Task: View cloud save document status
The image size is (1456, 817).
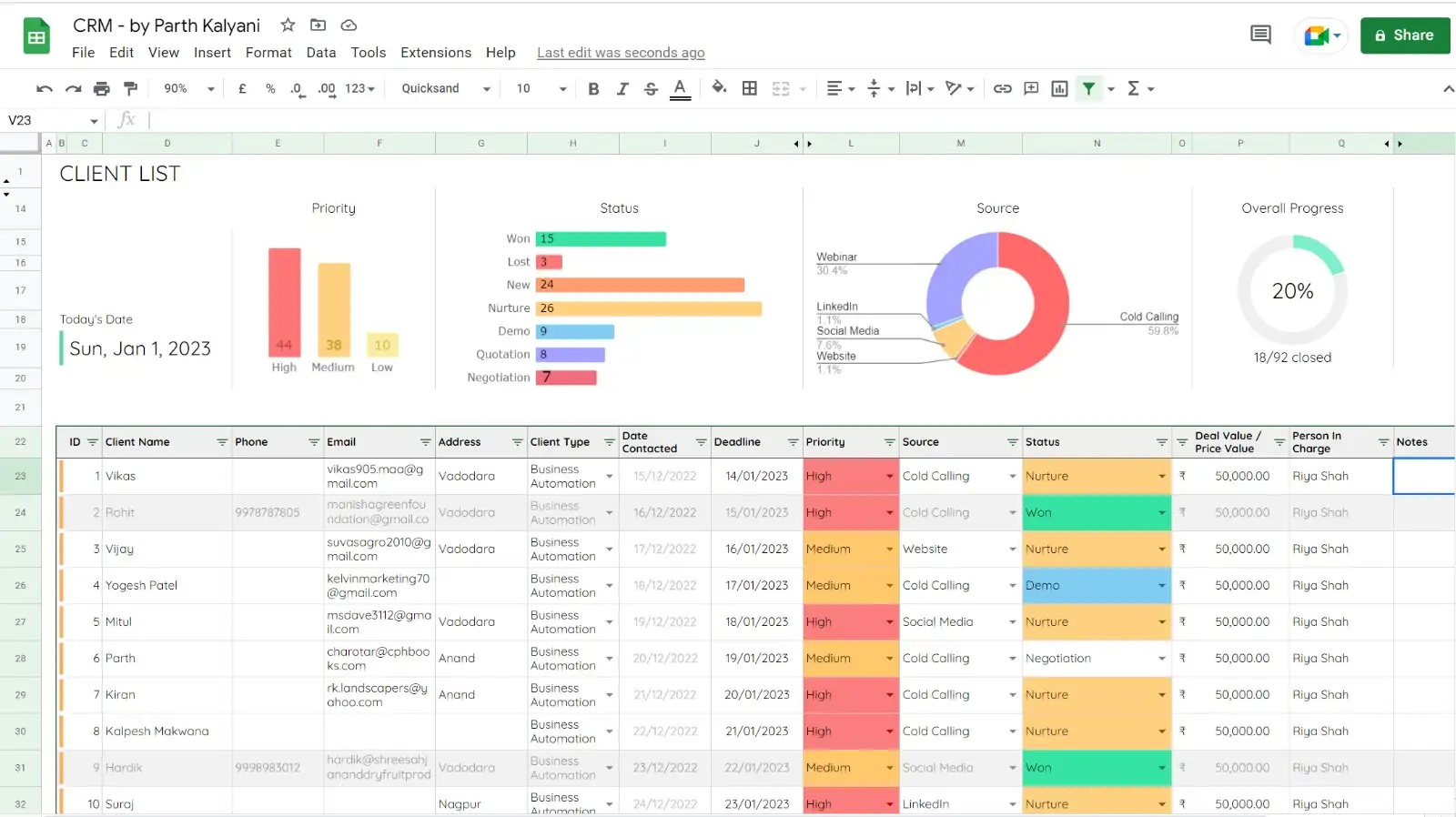Action: click(349, 25)
